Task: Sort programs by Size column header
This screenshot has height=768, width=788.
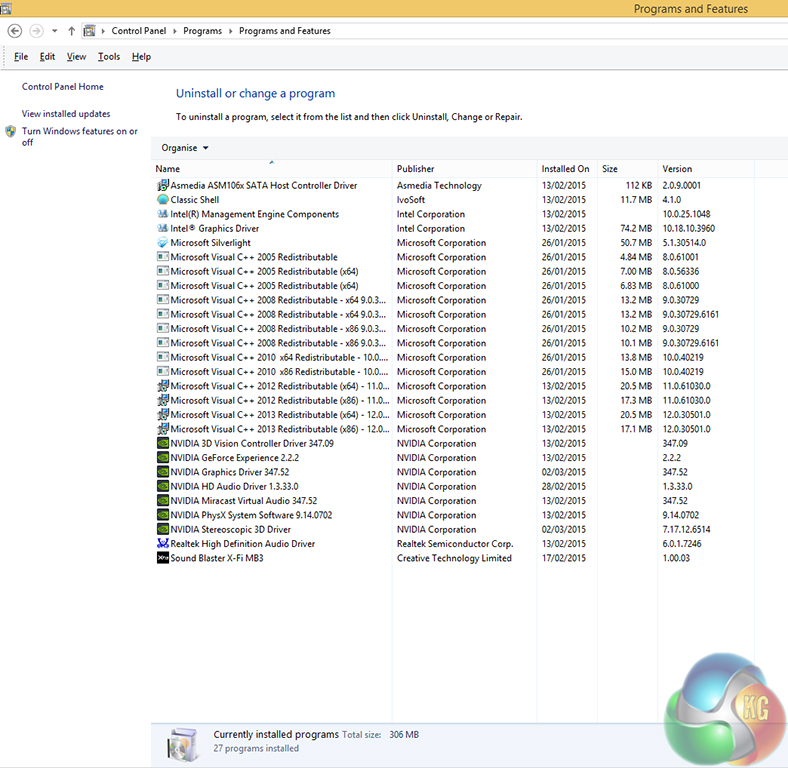Action: (610, 169)
